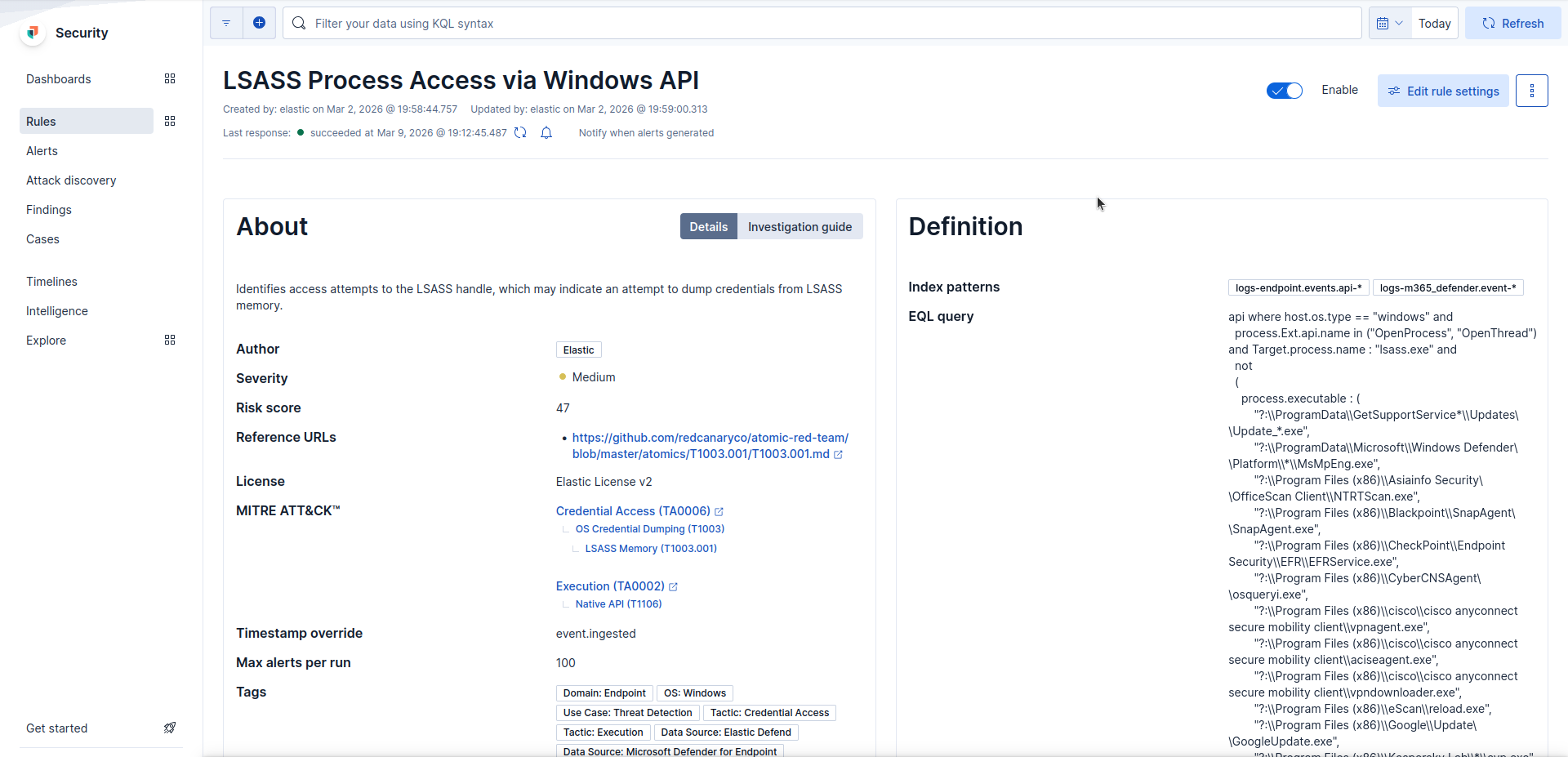1568x757 pixels.
Task: Open the rule actions three-dot menu
Action: pos(1531,91)
